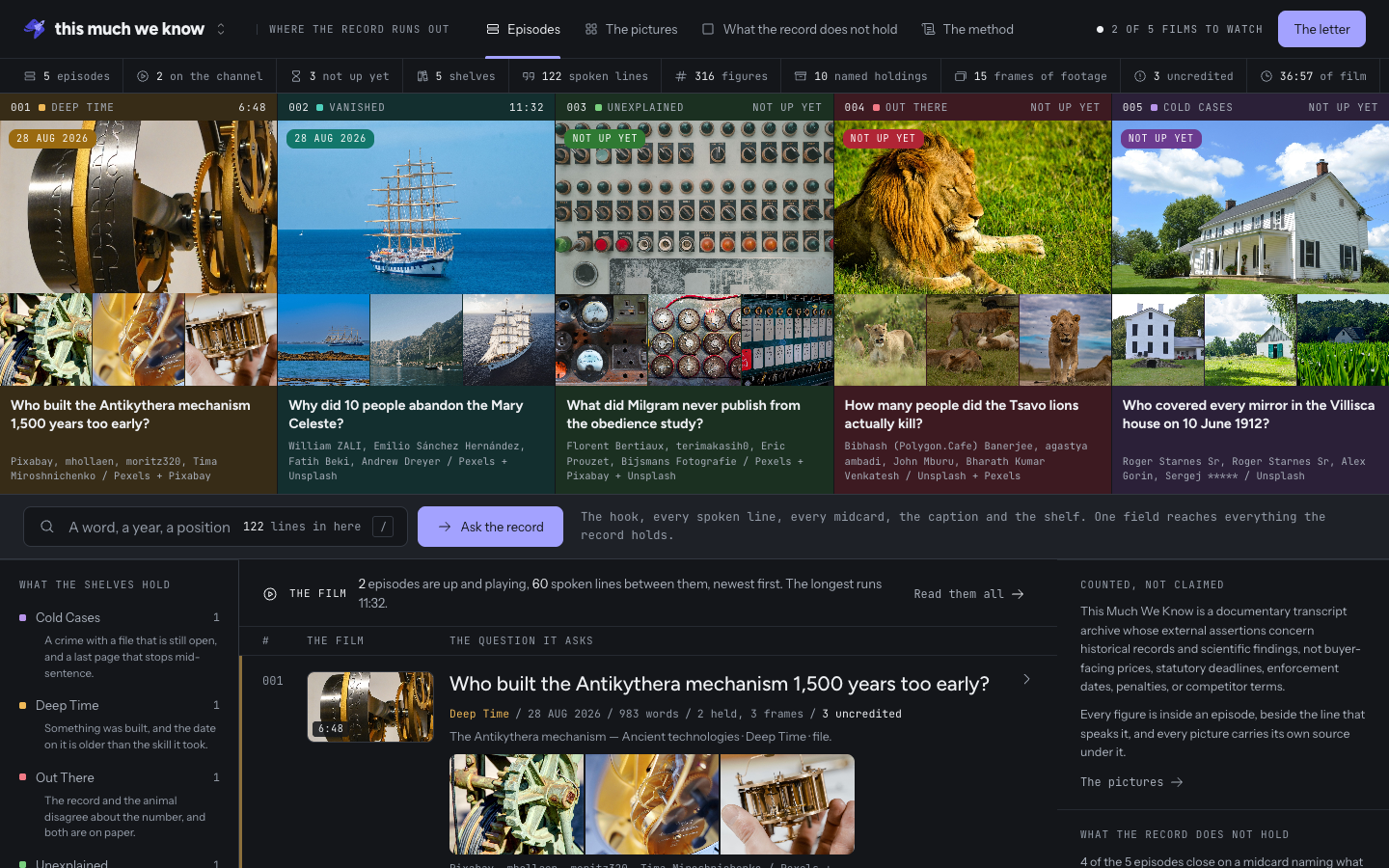The height and width of the screenshot is (868, 1389).
Task: Click the shelves icon beside 5 shelves
Action: coord(422,76)
